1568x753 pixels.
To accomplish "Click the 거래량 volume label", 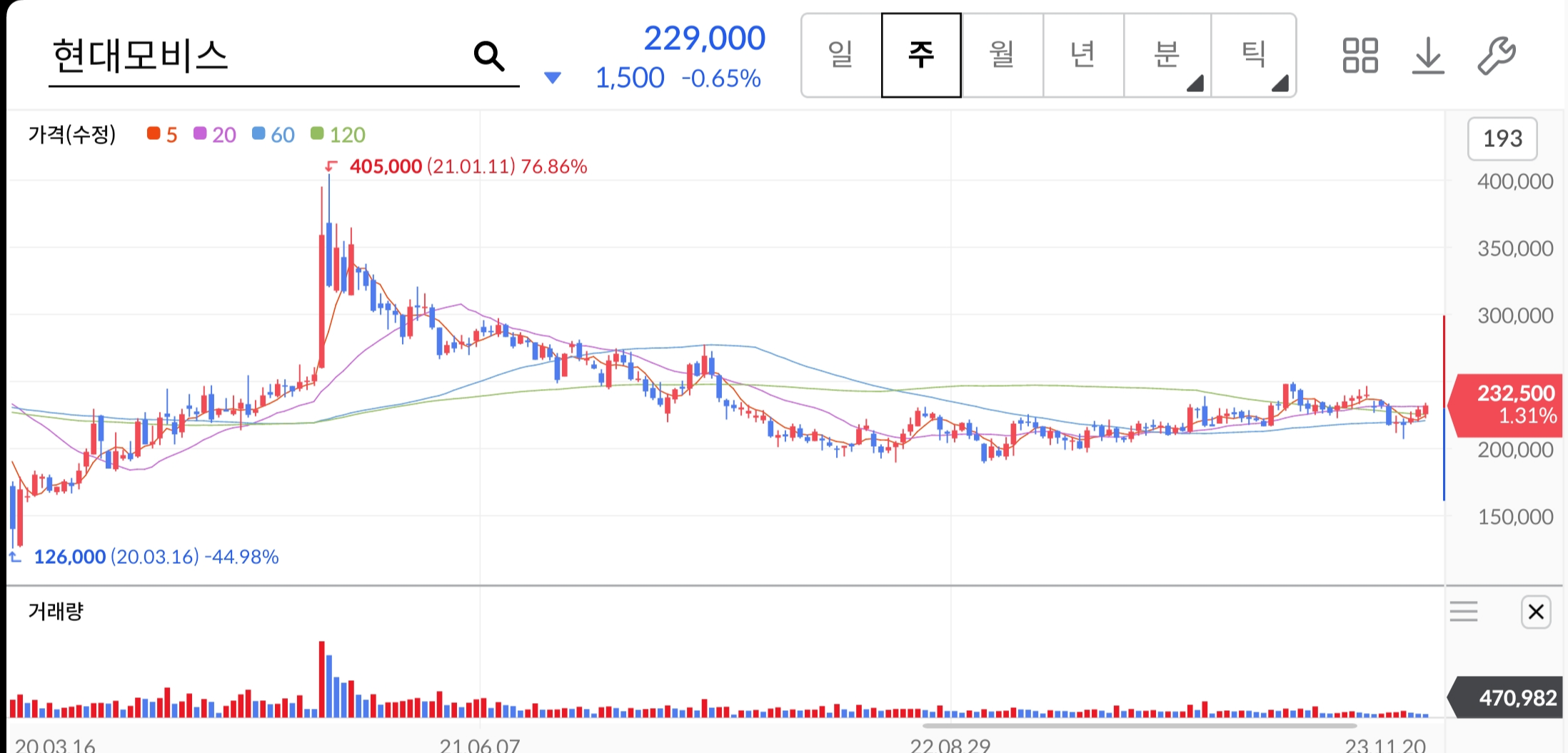I will coord(56,611).
